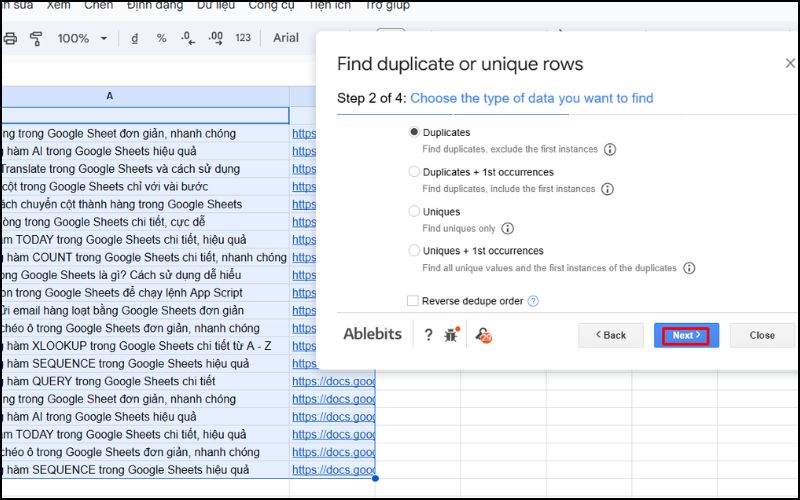This screenshot has height=500, width=800.
Task: Select Uniques + 1st occurrences radio
Action: click(414, 251)
